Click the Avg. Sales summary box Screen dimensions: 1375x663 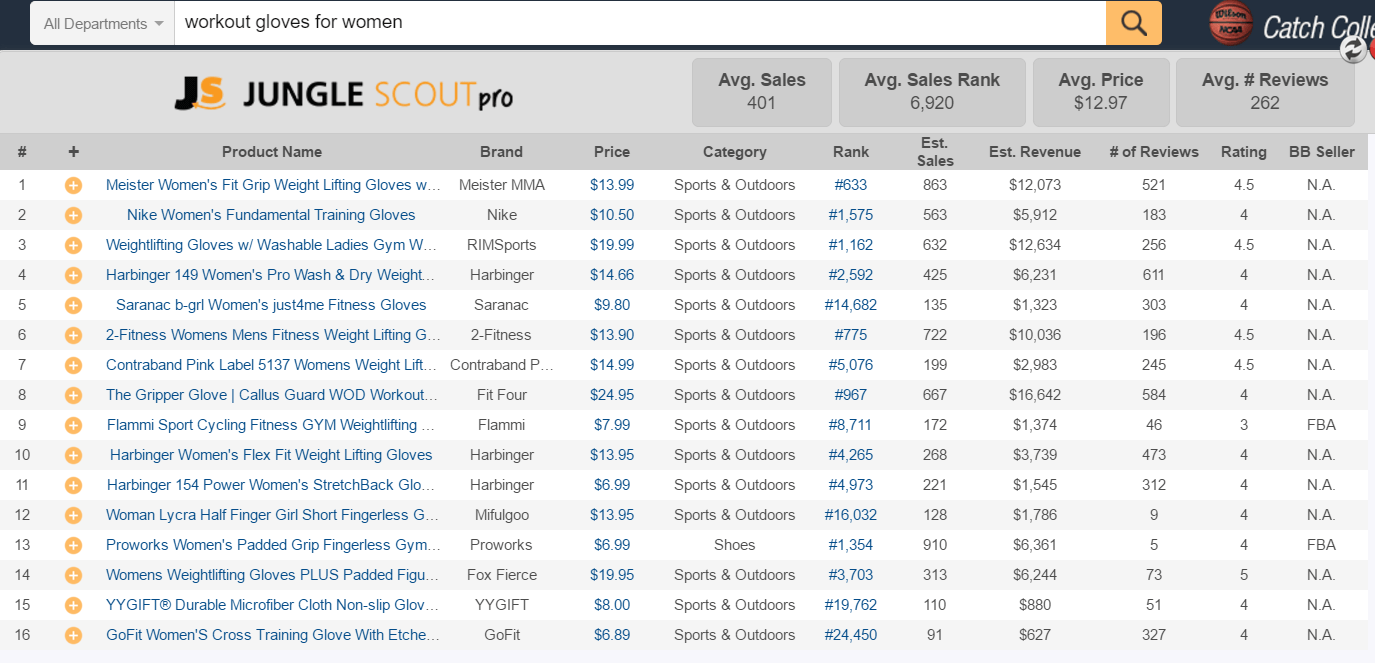pyautogui.click(x=761, y=92)
